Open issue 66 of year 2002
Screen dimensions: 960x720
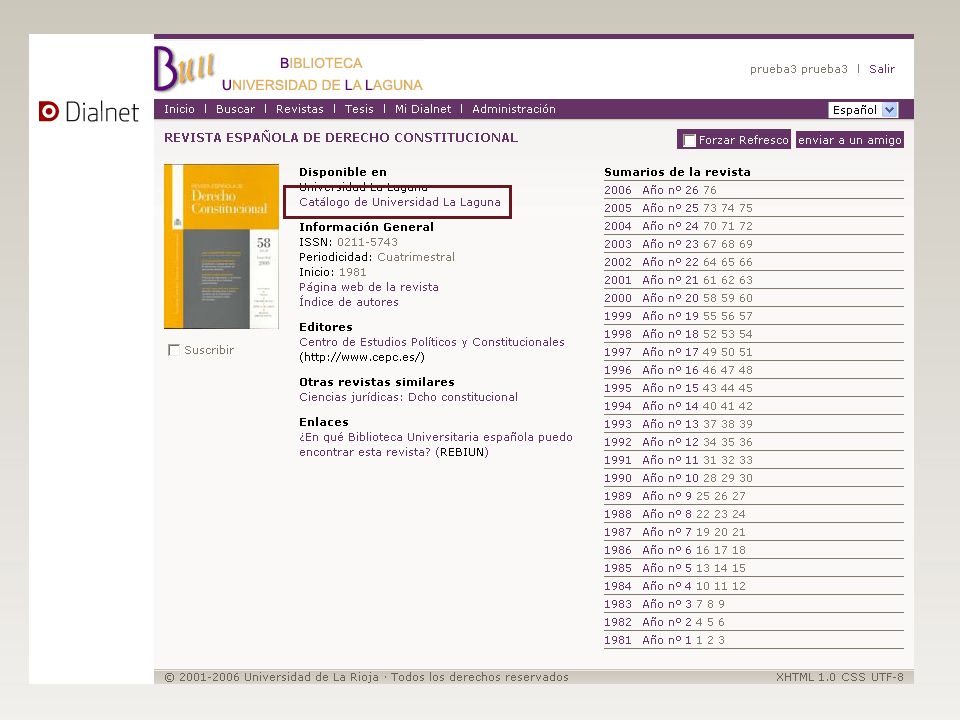(746, 262)
